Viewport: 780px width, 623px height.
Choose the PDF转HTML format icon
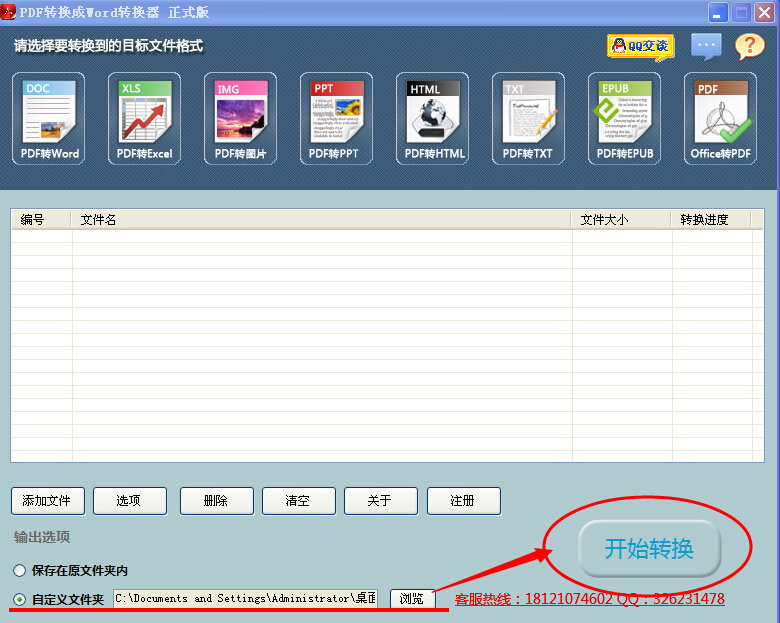point(433,119)
